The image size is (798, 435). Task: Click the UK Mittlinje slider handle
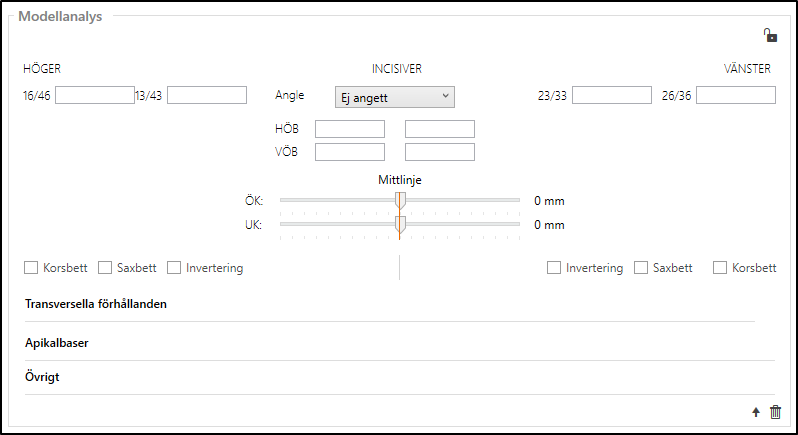(400, 225)
